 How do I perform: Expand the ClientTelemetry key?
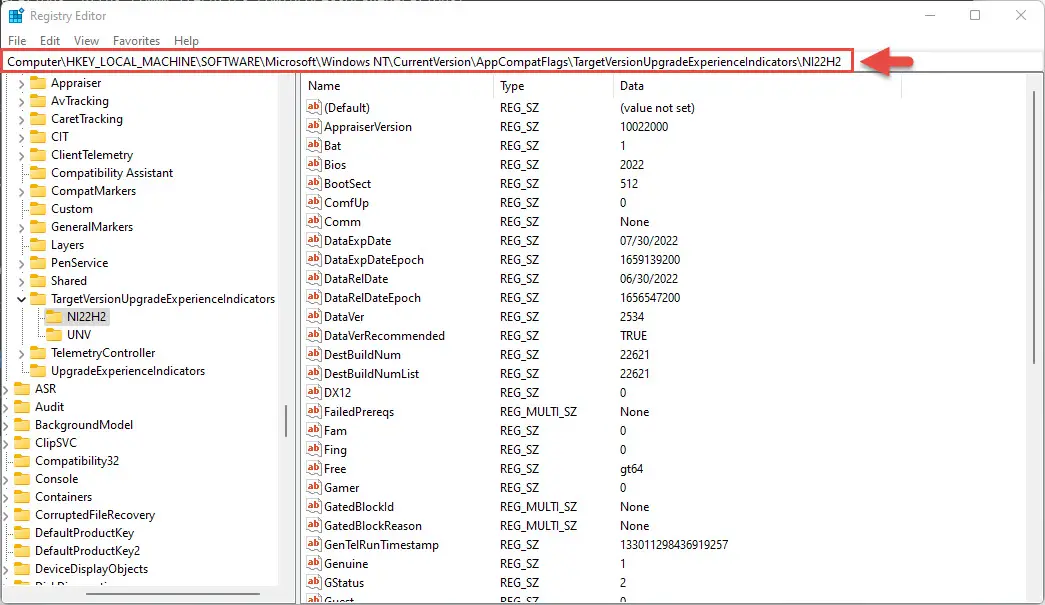click(21, 155)
